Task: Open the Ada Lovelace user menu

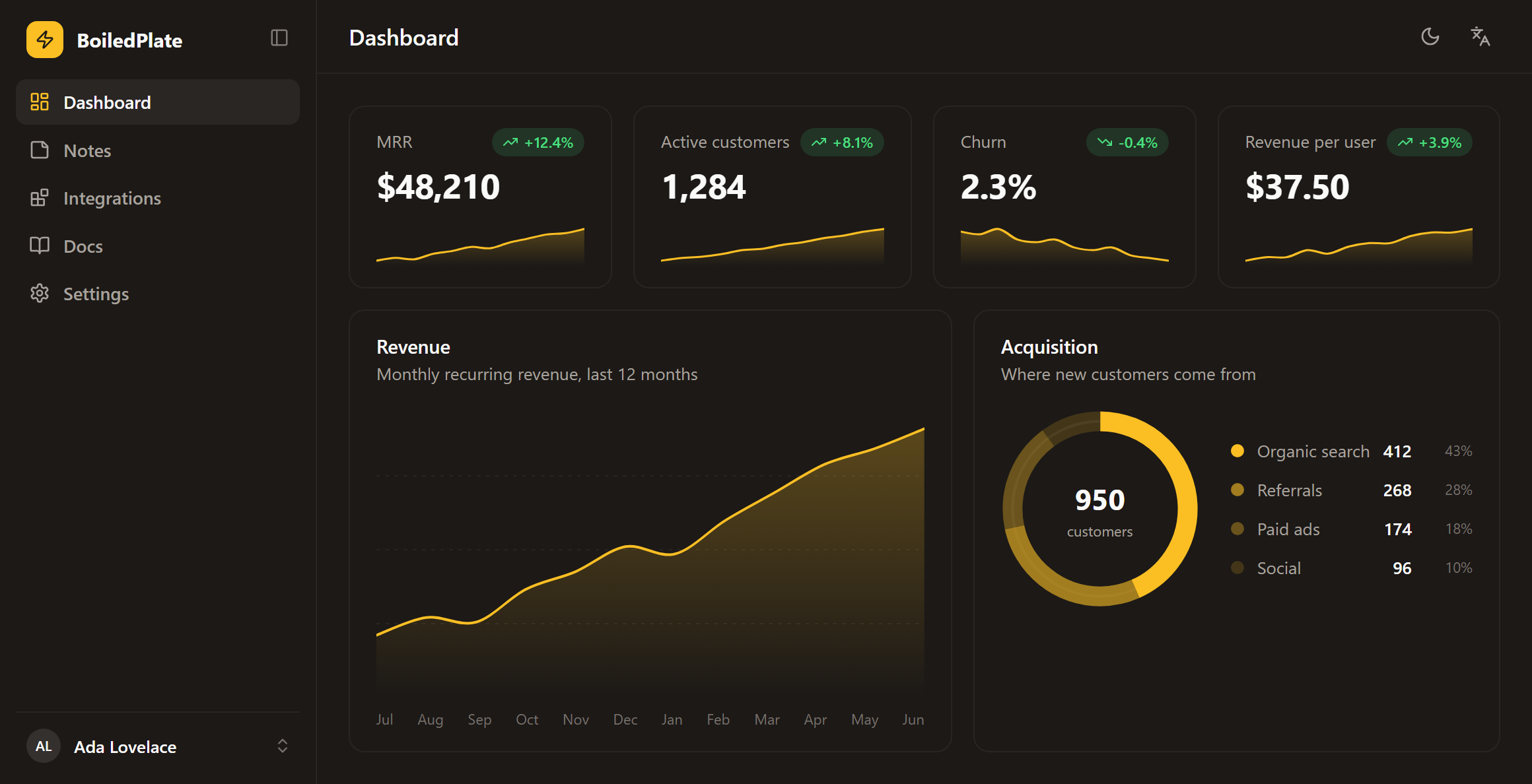Action: click(x=158, y=746)
